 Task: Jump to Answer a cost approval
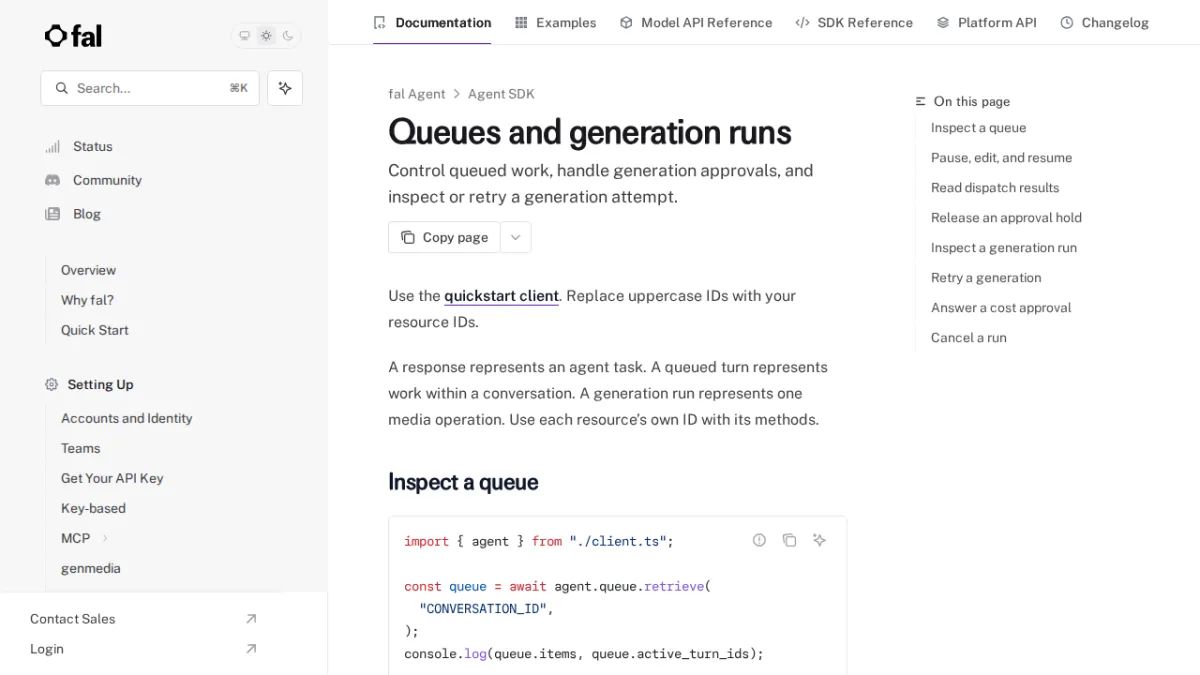tap(1001, 308)
